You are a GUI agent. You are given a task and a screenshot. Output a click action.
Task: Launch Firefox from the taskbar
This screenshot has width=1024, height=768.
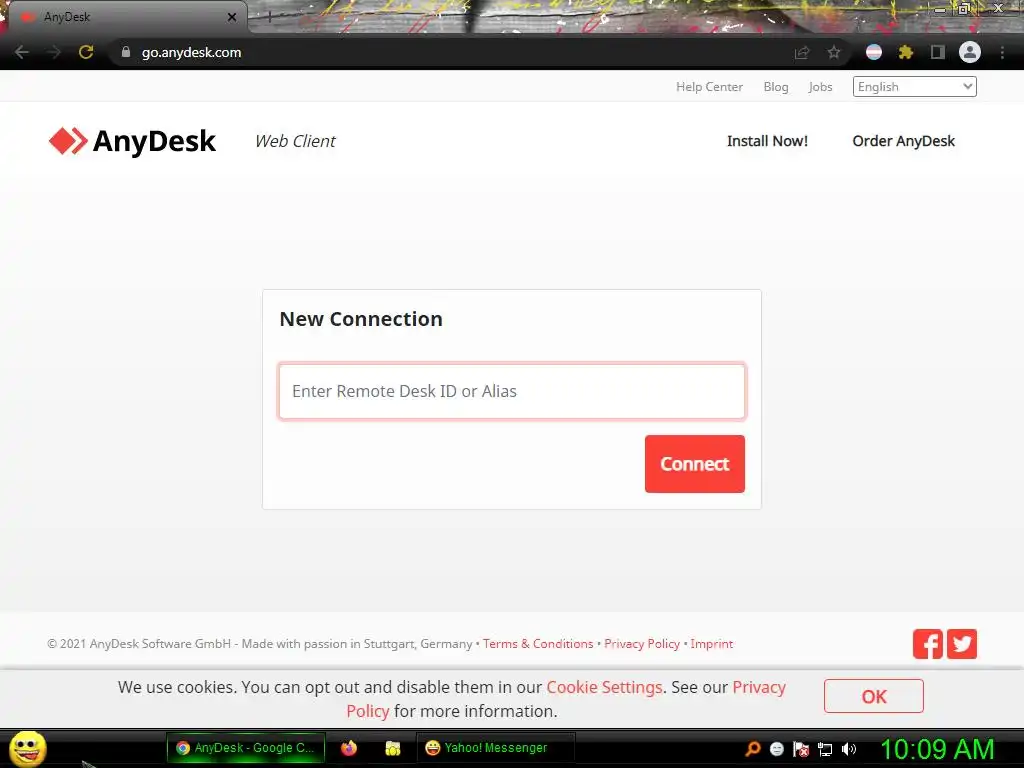349,748
